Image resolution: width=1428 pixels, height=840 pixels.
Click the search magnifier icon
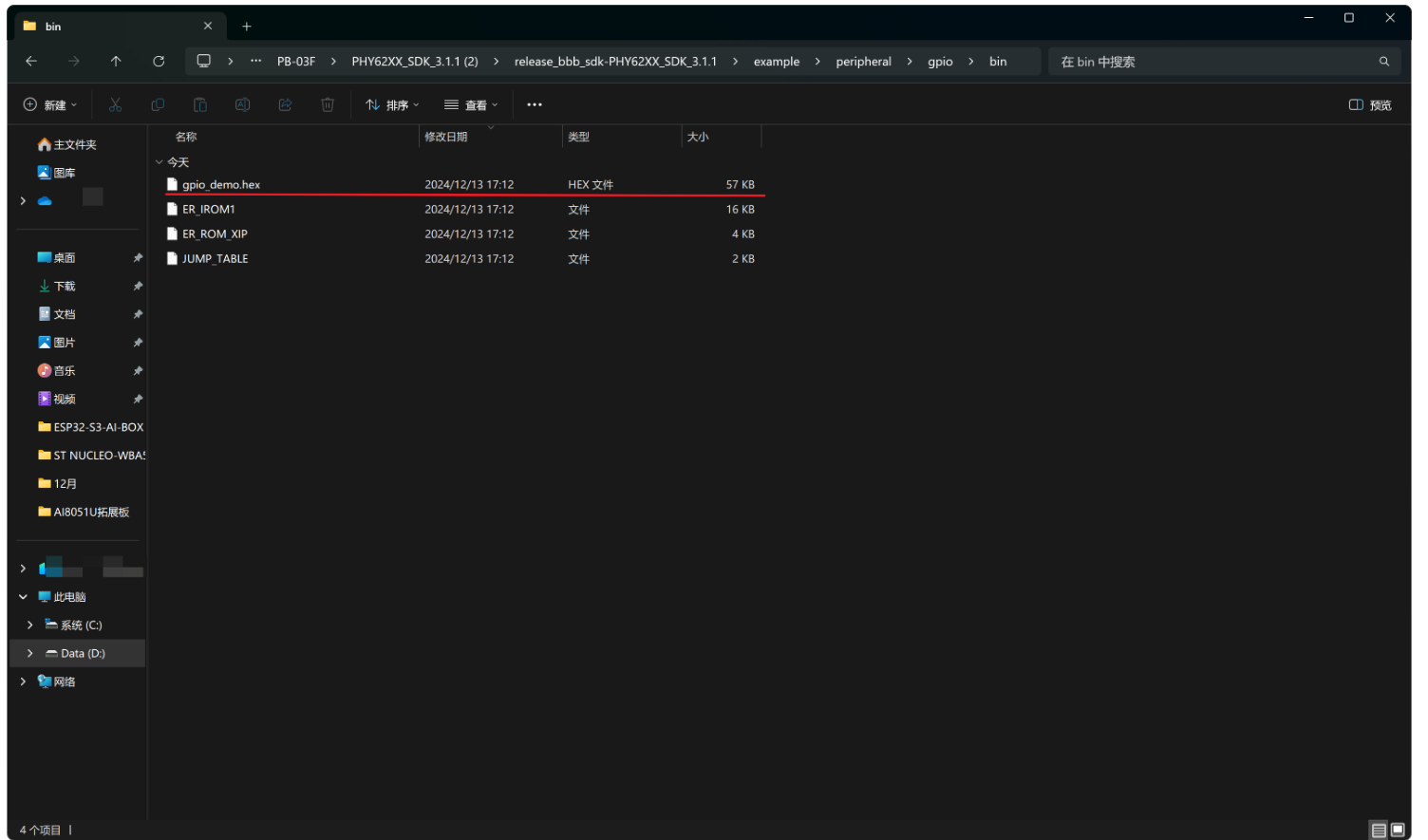click(1384, 62)
